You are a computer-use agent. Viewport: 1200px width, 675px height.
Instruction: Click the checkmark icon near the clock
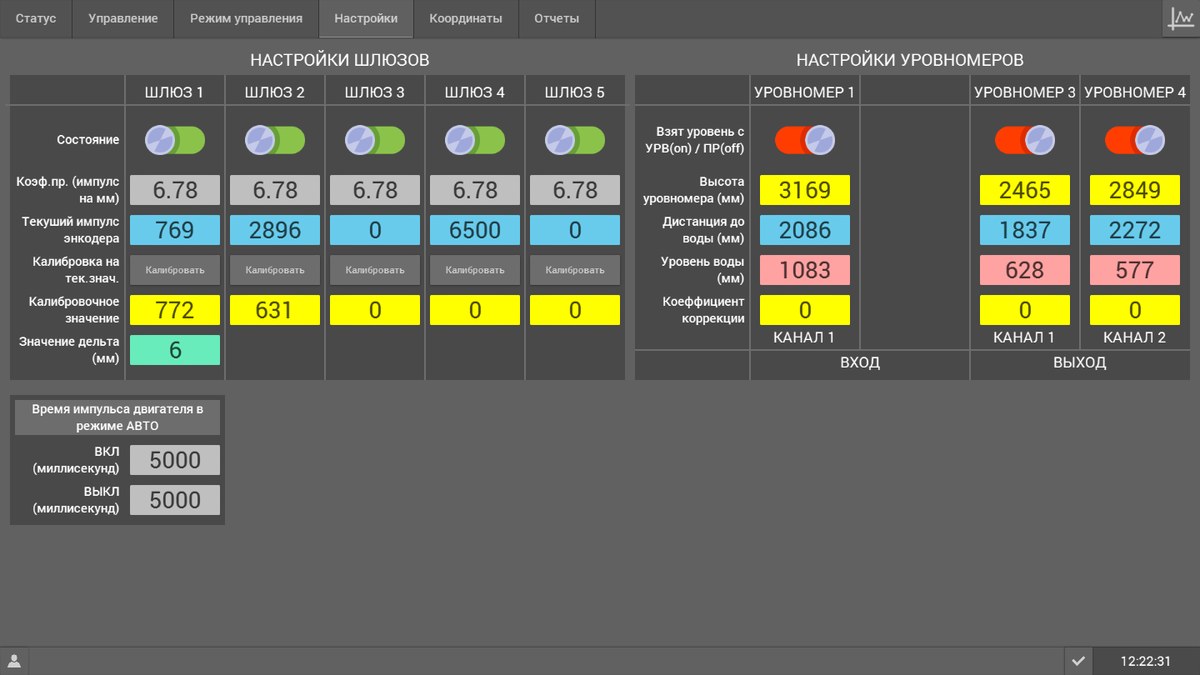pos(1078,661)
